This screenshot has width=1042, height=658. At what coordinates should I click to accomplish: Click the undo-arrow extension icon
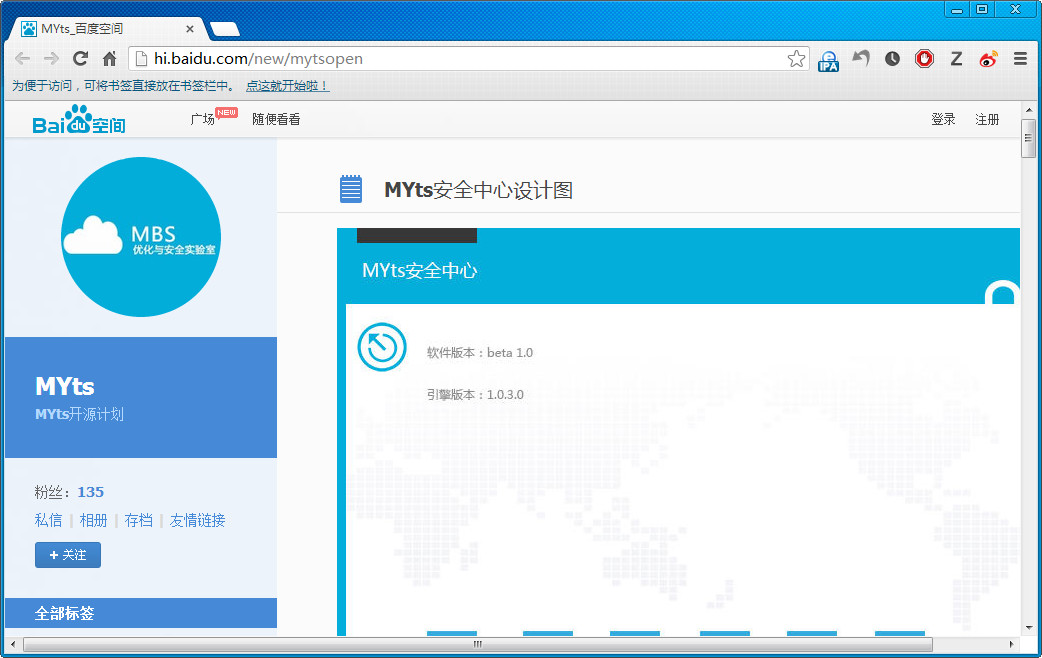[861, 58]
